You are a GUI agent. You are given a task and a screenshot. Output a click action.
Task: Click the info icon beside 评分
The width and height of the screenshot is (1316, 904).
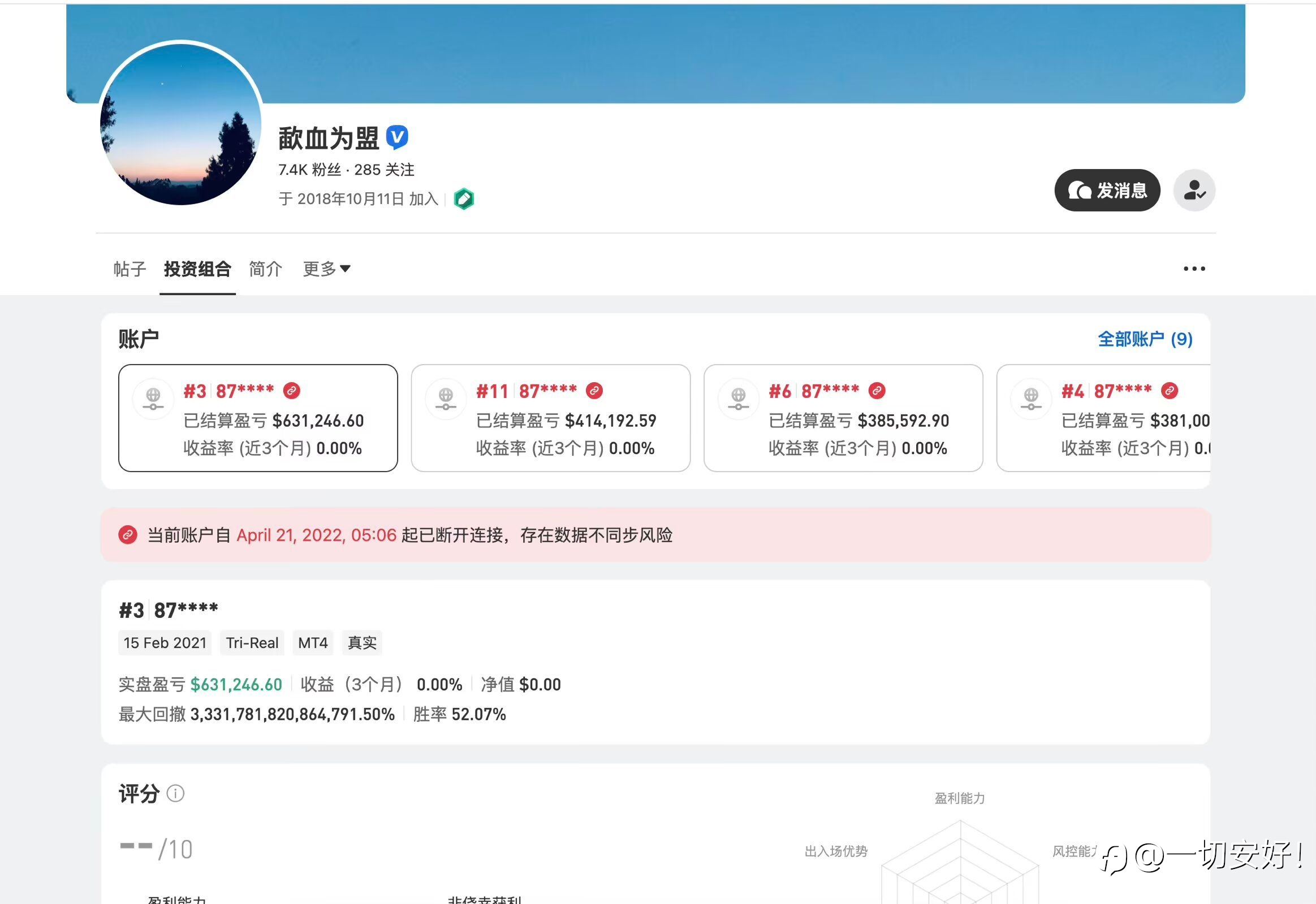click(176, 794)
